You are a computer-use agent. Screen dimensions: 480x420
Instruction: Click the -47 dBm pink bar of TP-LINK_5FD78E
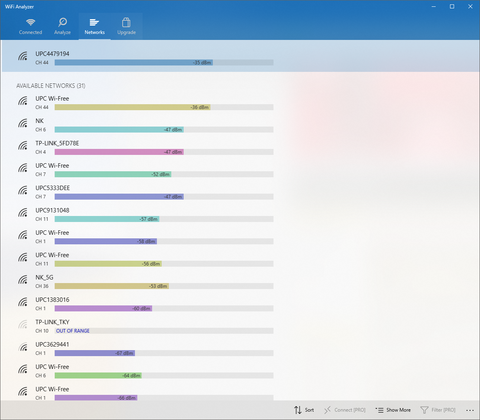click(119, 152)
